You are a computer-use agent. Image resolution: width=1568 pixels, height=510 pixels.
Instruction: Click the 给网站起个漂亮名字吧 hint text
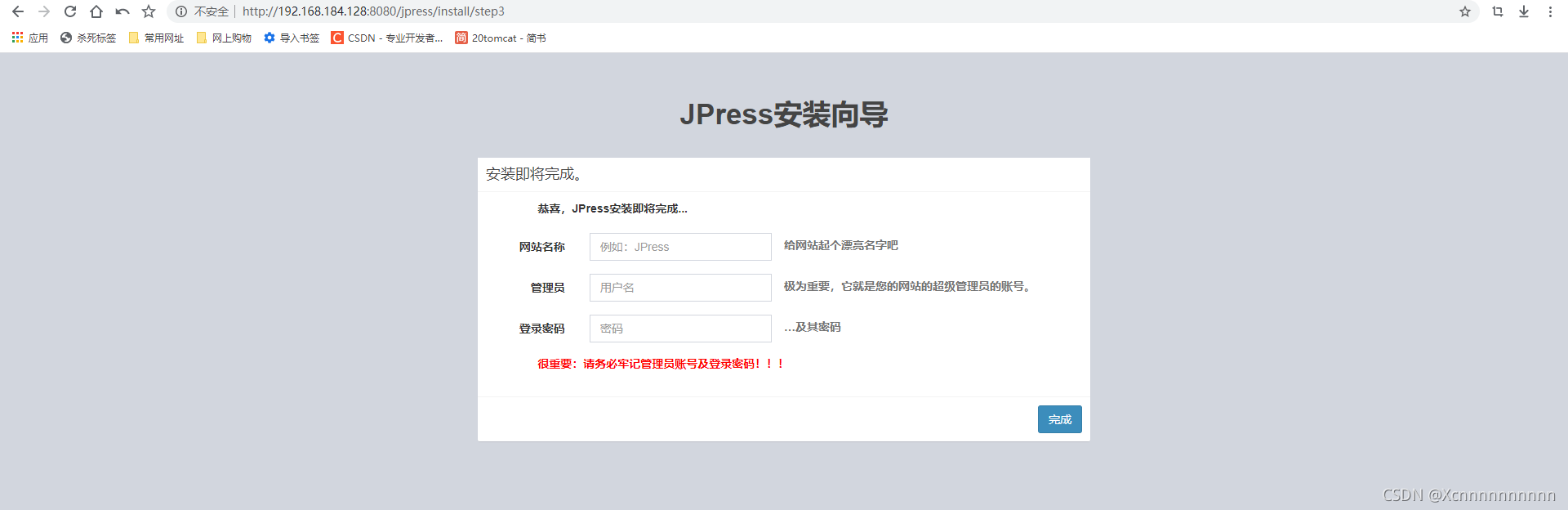tap(841, 245)
